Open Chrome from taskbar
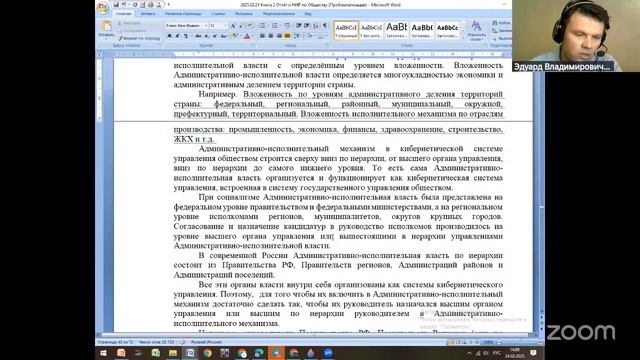This screenshot has width=640, height=360. click(207, 353)
